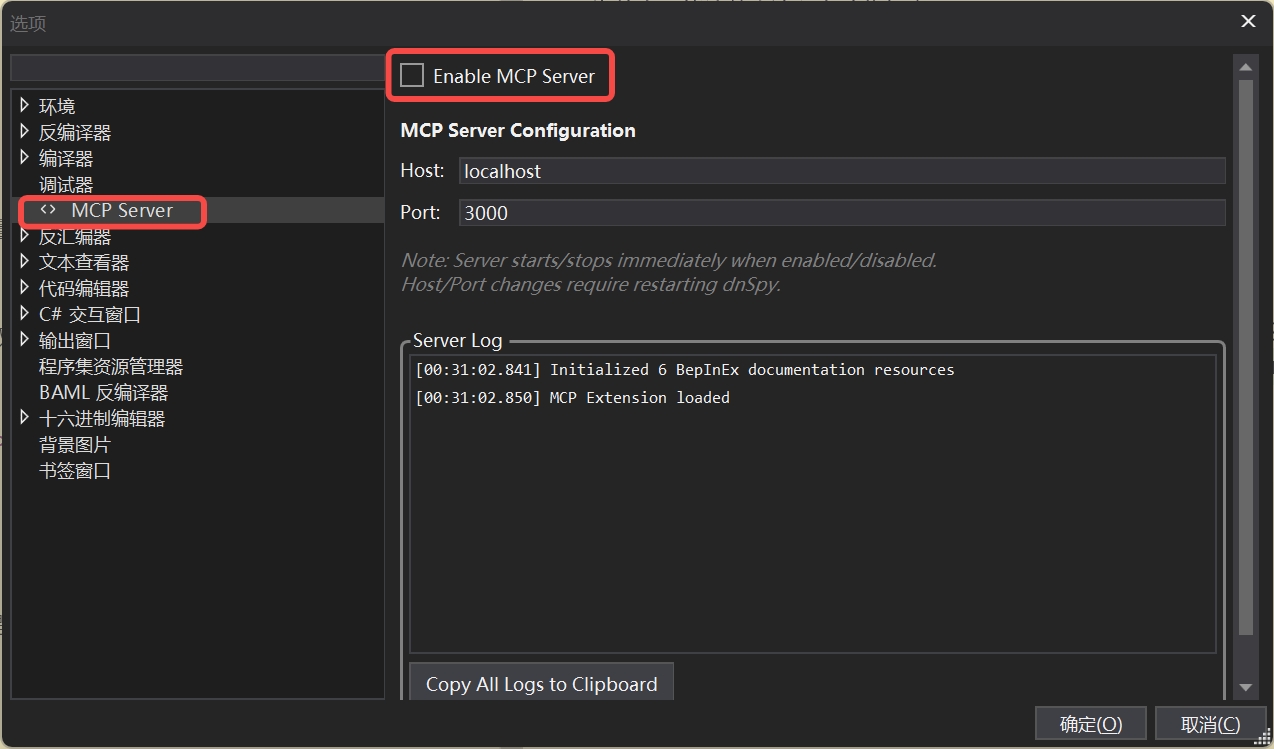Image resolution: width=1274 pixels, height=749 pixels.
Task: Open 程序集资源管理器 settings page
Action: (x=111, y=367)
